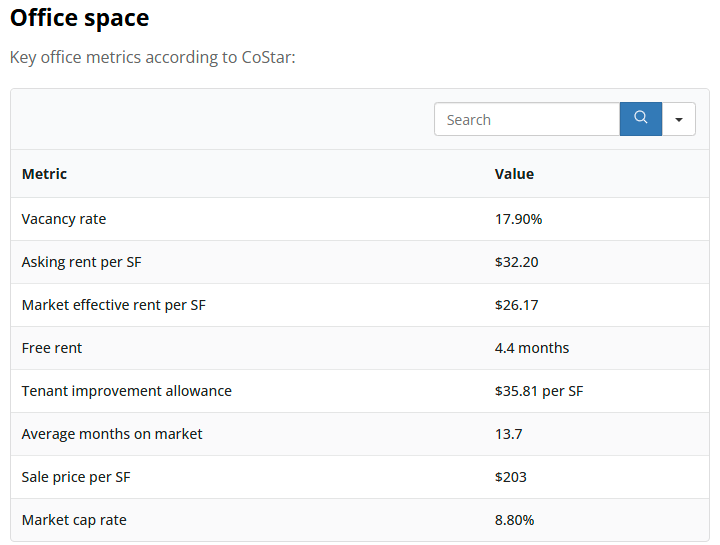Screen dimensions: 720x545
Task: Click the Key office metrics subtitle text
Action: coord(152,57)
